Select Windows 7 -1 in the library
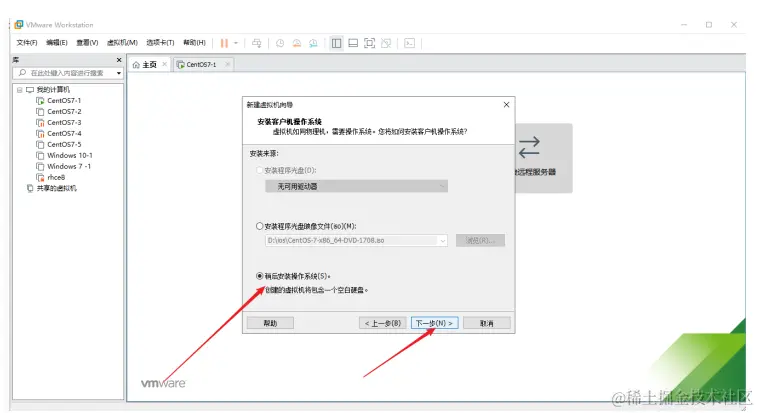This screenshot has width=759, height=413. point(69,166)
